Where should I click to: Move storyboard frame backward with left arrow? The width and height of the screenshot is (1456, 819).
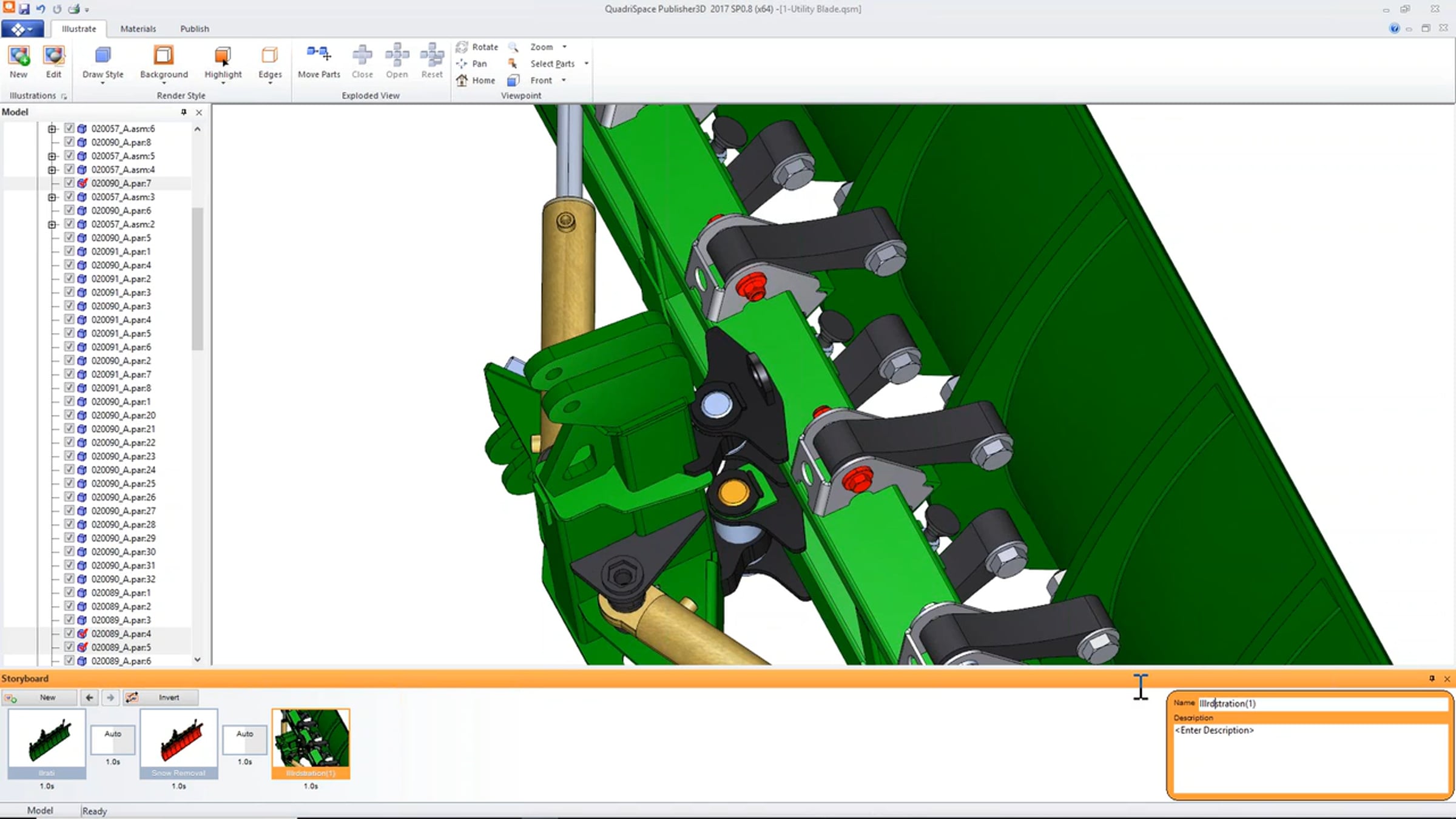coord(89,698)
